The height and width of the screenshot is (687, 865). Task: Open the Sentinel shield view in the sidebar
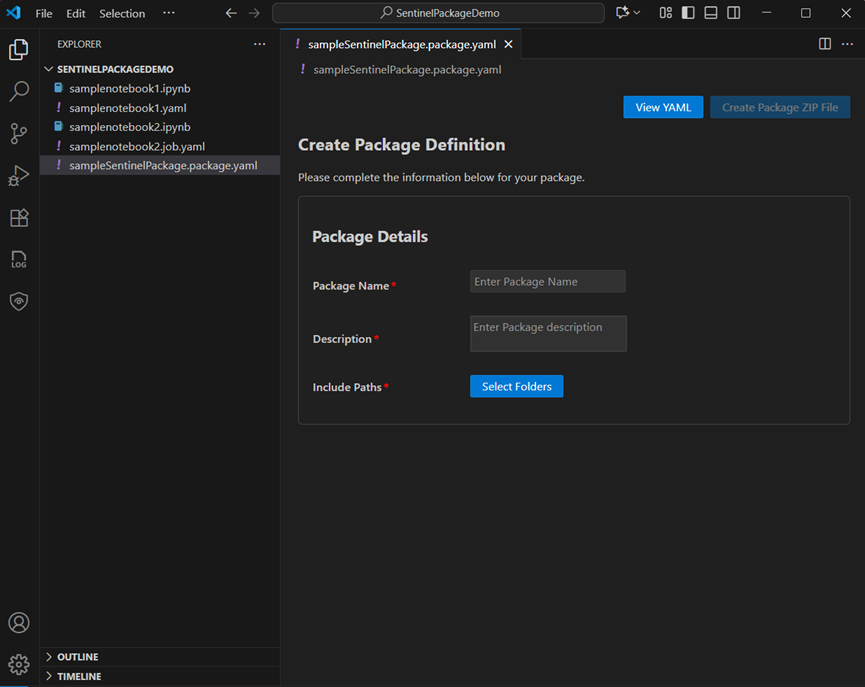[18, 301]
